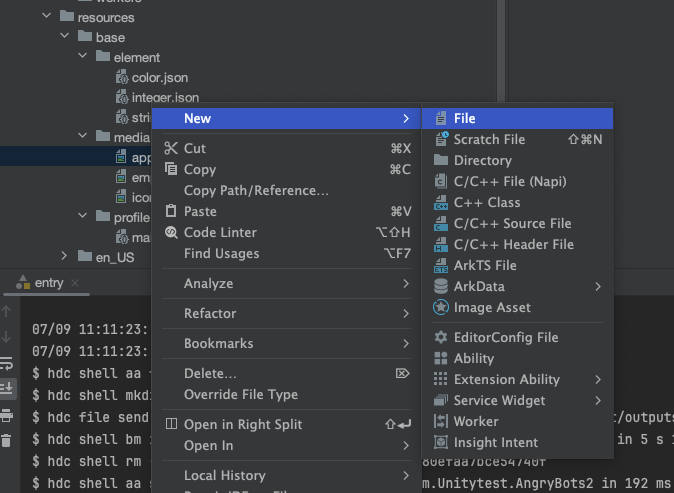Collapse the element folder
Viewport: 674px width, 493px height.
[x=85, y=57]
